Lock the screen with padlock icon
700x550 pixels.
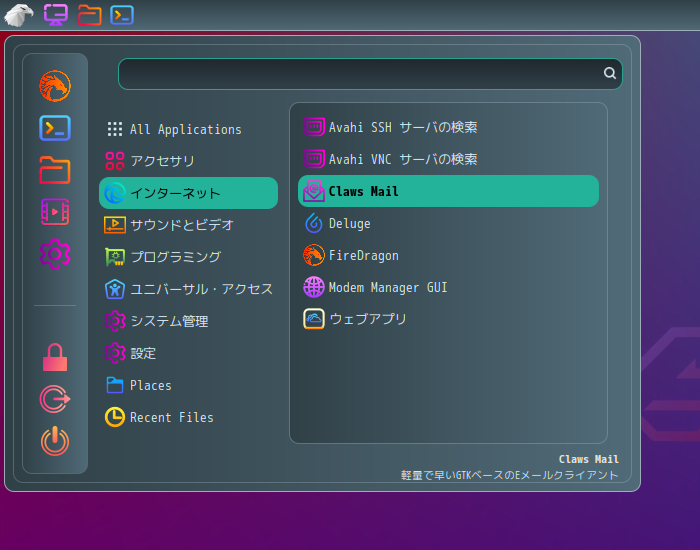pos(55,358)
